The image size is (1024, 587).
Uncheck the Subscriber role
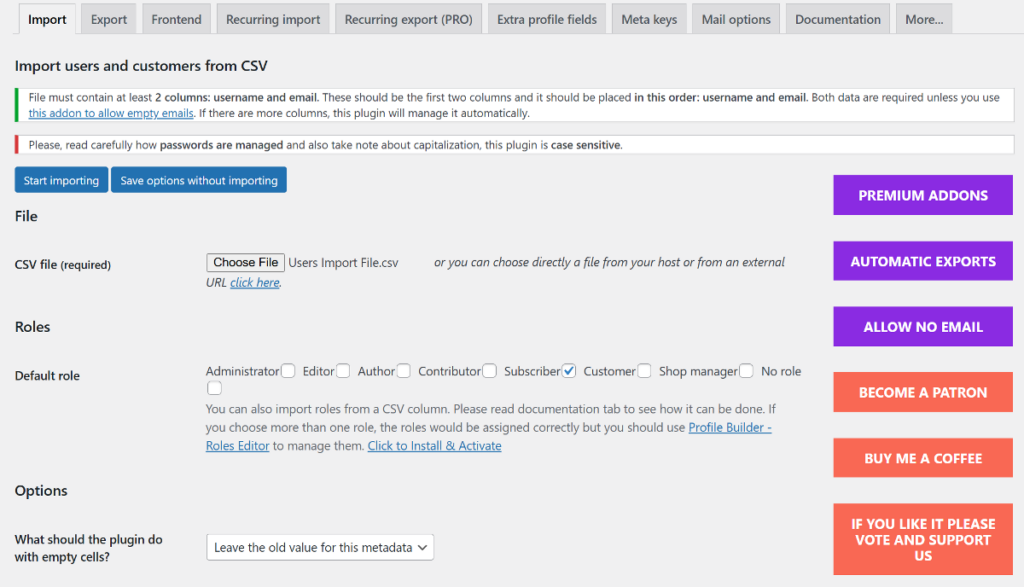[x=569, y=370]
